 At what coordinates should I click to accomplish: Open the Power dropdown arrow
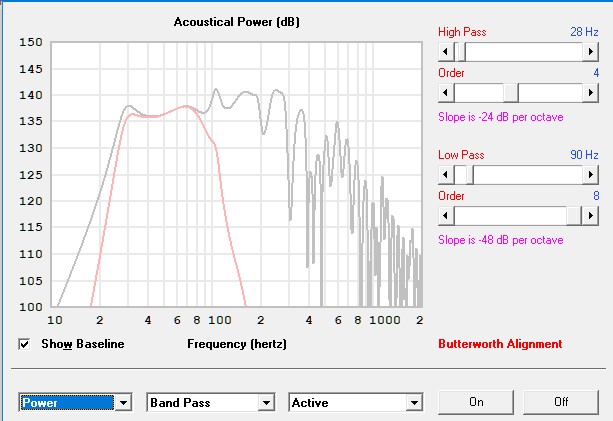123,403
